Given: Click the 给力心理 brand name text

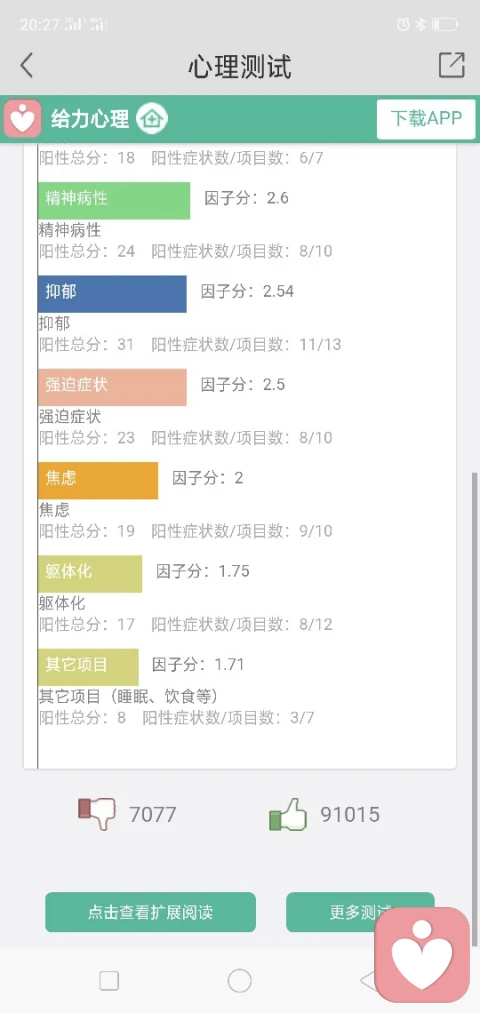Looking at the screenshot, I should (90, 119).
